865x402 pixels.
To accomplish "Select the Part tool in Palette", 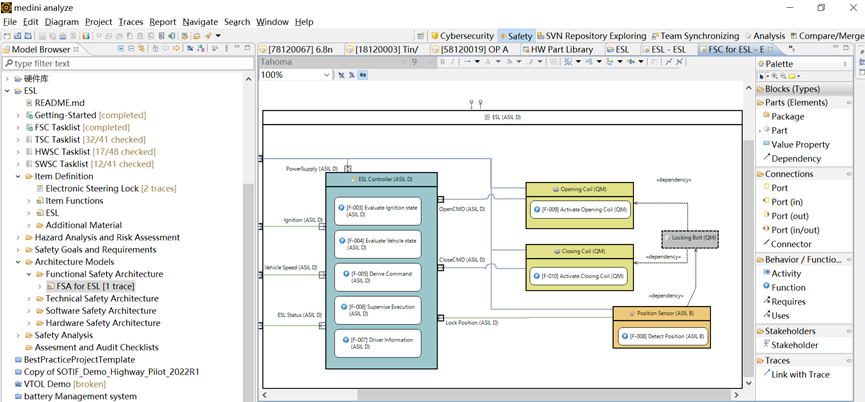I will point(775,131).
